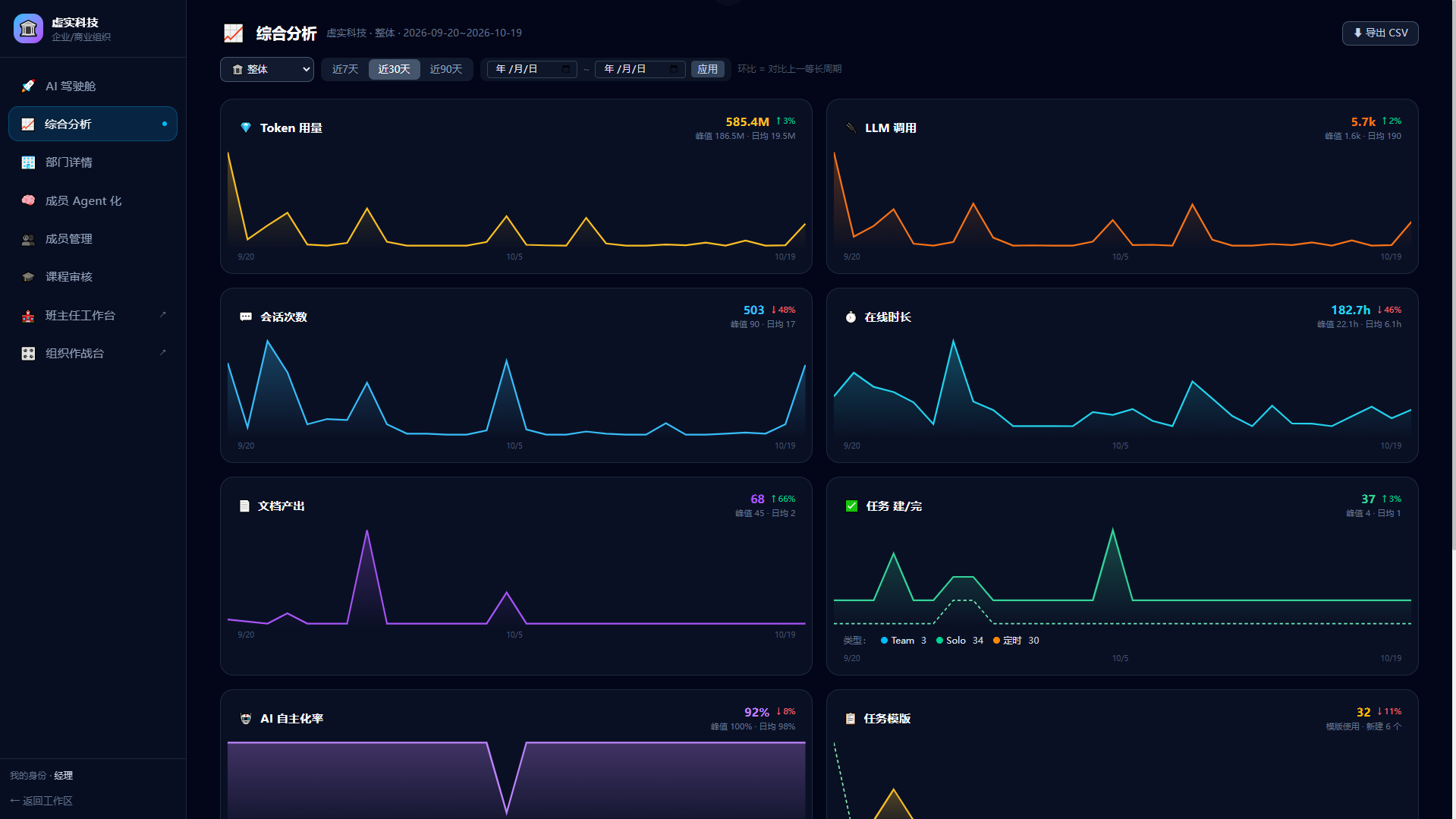Click external-link arrow beside 组织作战台

(162, 352)
